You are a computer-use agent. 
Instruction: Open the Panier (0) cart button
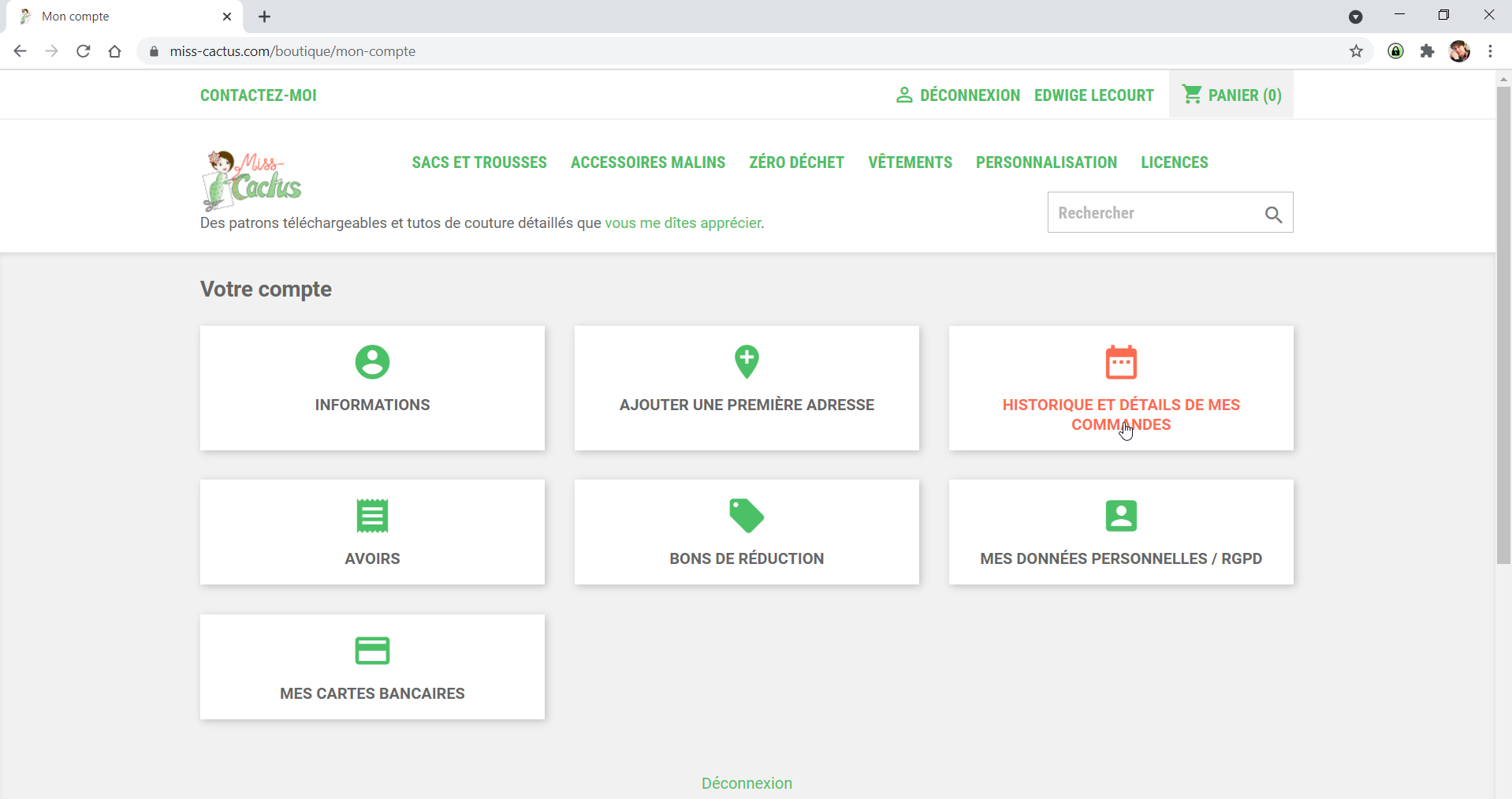coord(1231,95)
